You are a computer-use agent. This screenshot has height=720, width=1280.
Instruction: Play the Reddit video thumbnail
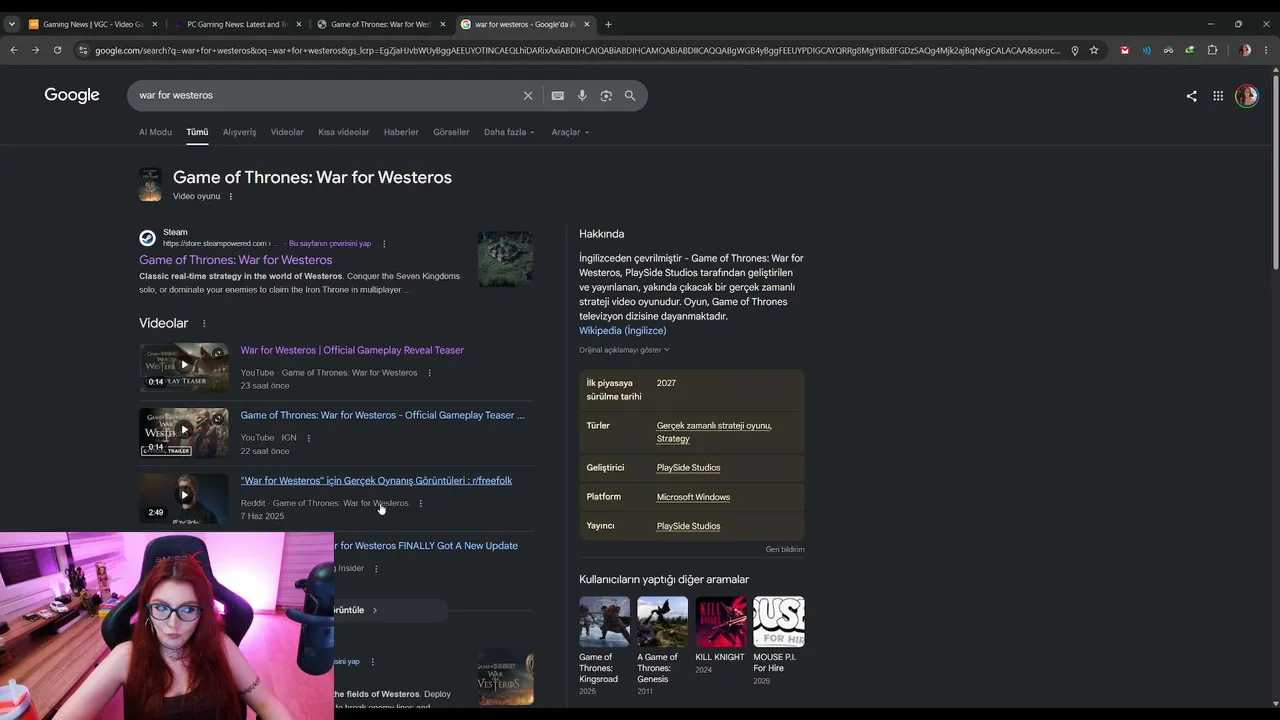(x=184, y=496)
